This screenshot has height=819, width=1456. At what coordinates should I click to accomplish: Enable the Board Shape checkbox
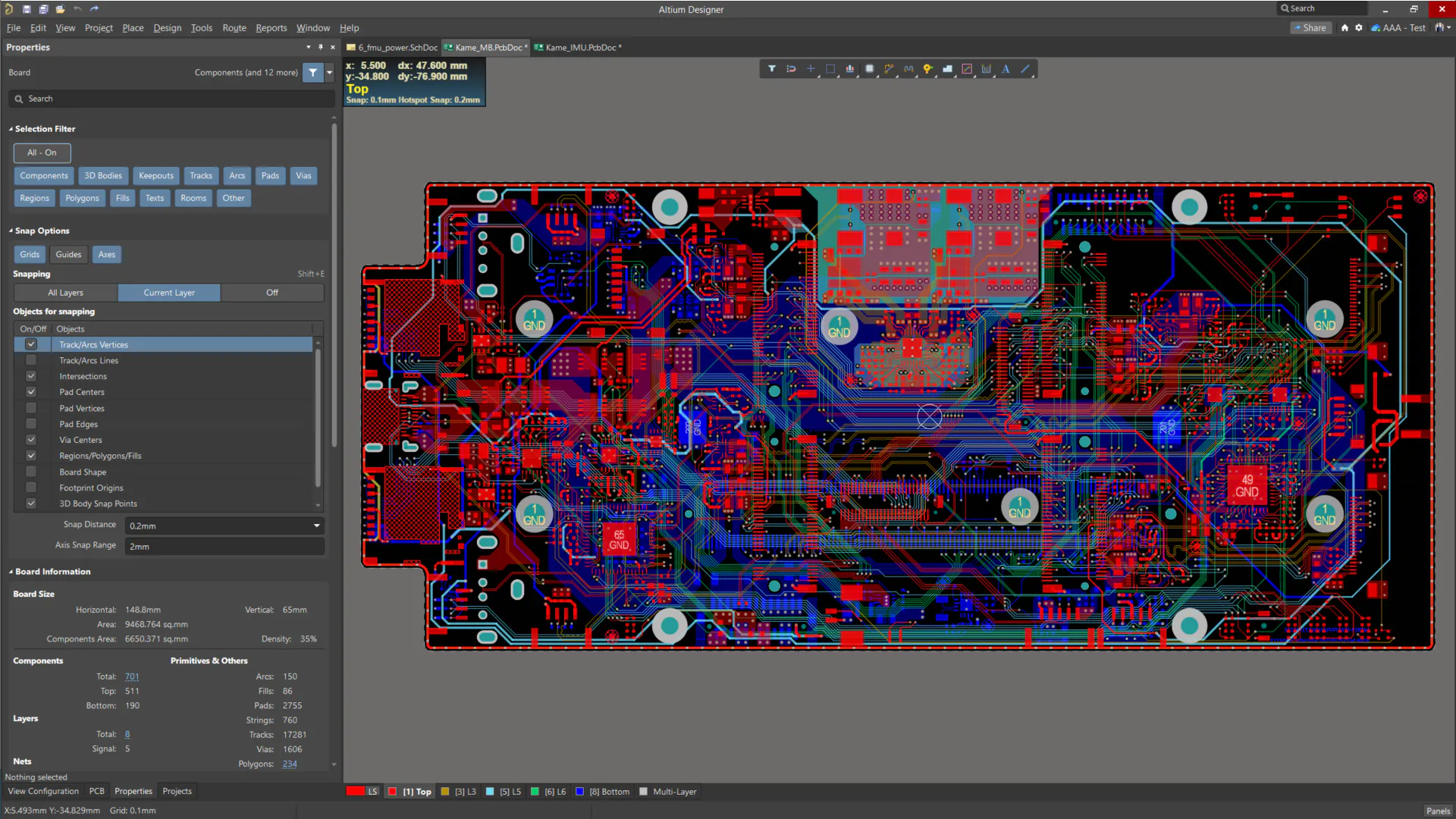tap(31, 472)
